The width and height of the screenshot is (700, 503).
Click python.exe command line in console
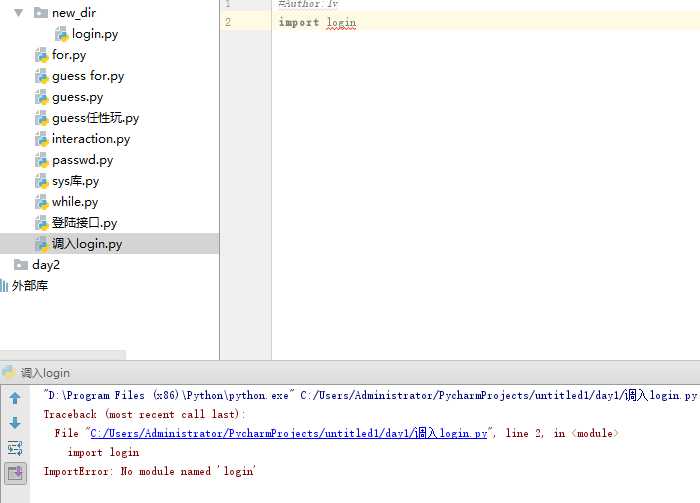coord(370,395)
